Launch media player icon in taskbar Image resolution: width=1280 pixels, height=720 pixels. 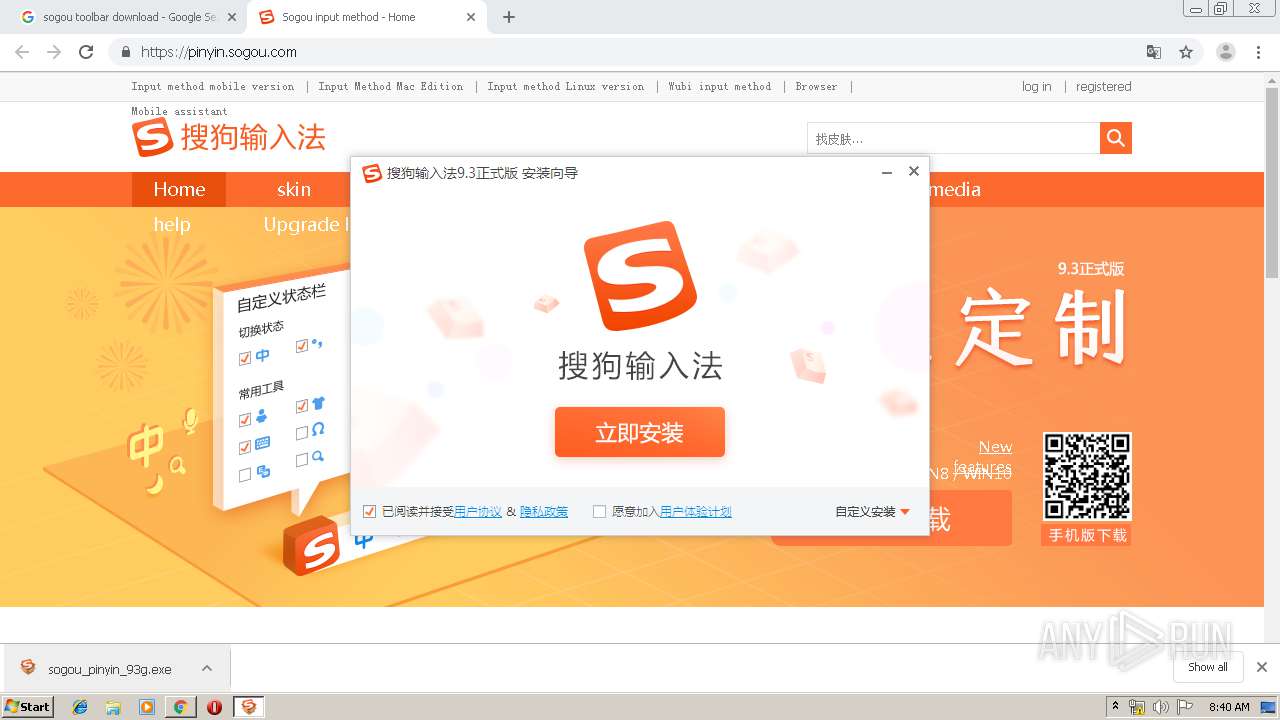[x=147, y=707]
